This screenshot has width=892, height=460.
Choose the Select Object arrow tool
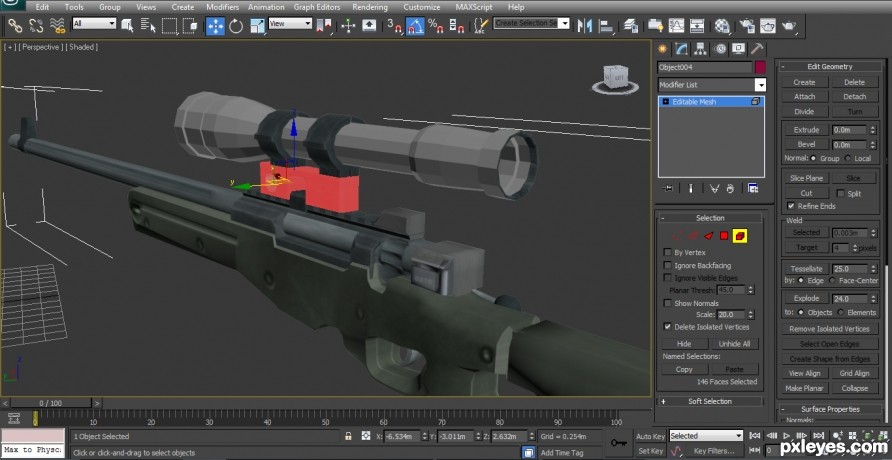127,25
